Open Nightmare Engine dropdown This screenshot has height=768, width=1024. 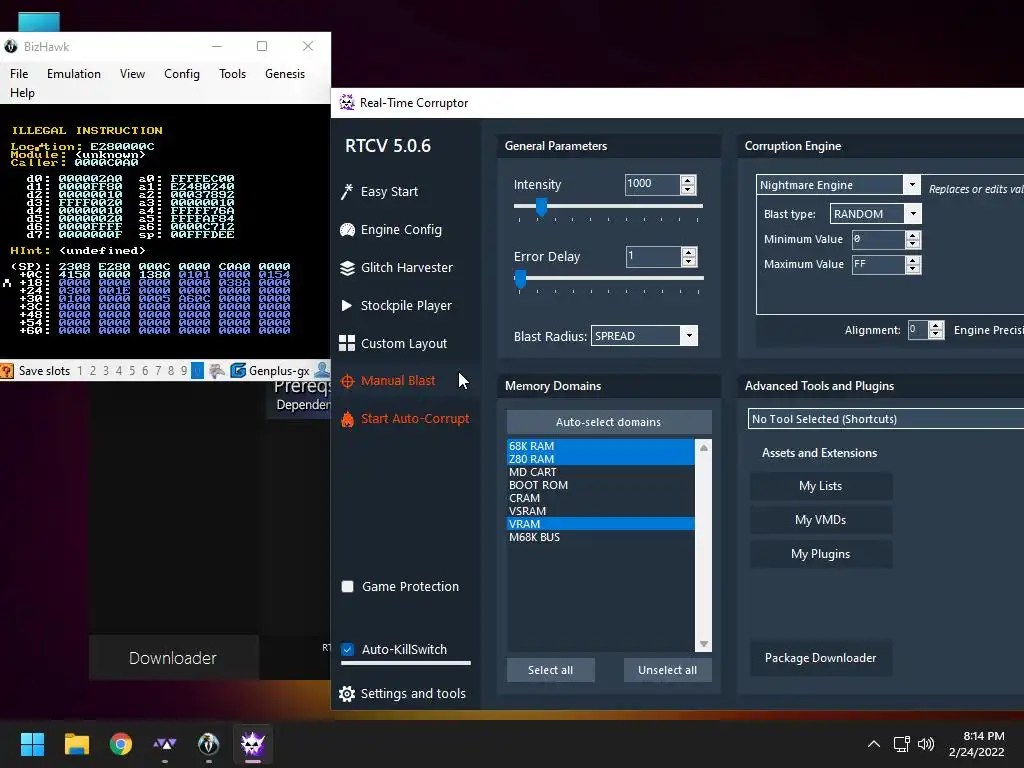click(x=912, y=185)
